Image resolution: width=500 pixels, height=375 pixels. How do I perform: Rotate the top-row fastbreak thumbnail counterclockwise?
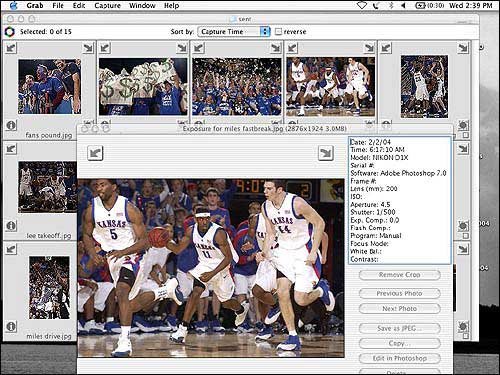pyautogui.click(x=292, y=48)
